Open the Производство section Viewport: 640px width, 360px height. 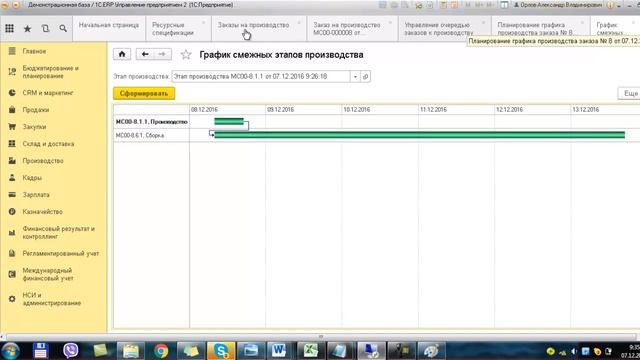coord(43,161)
